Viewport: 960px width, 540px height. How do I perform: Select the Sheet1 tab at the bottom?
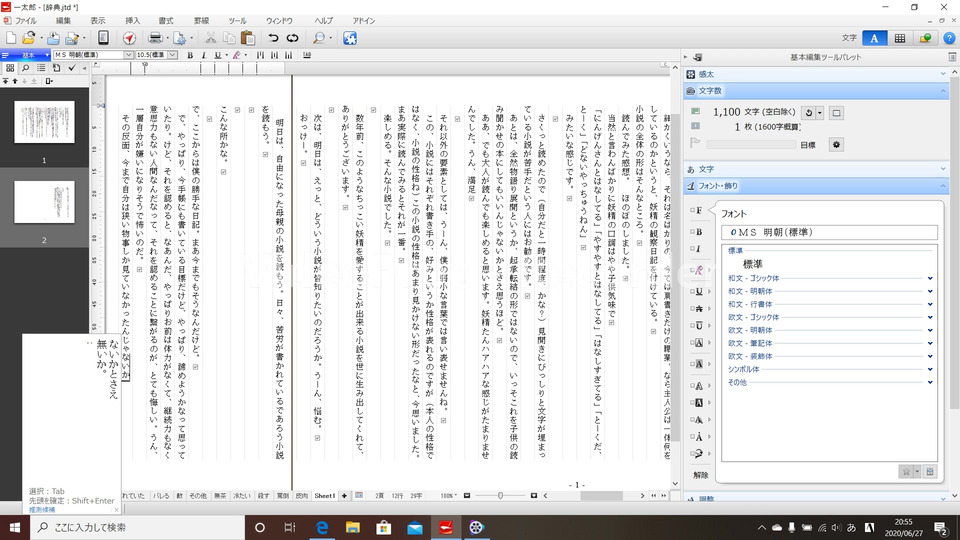click(x=324, y=496)
